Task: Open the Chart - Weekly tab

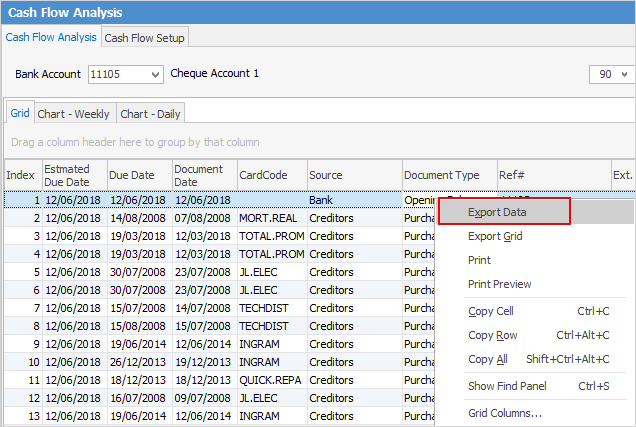Action: (75, 113)
